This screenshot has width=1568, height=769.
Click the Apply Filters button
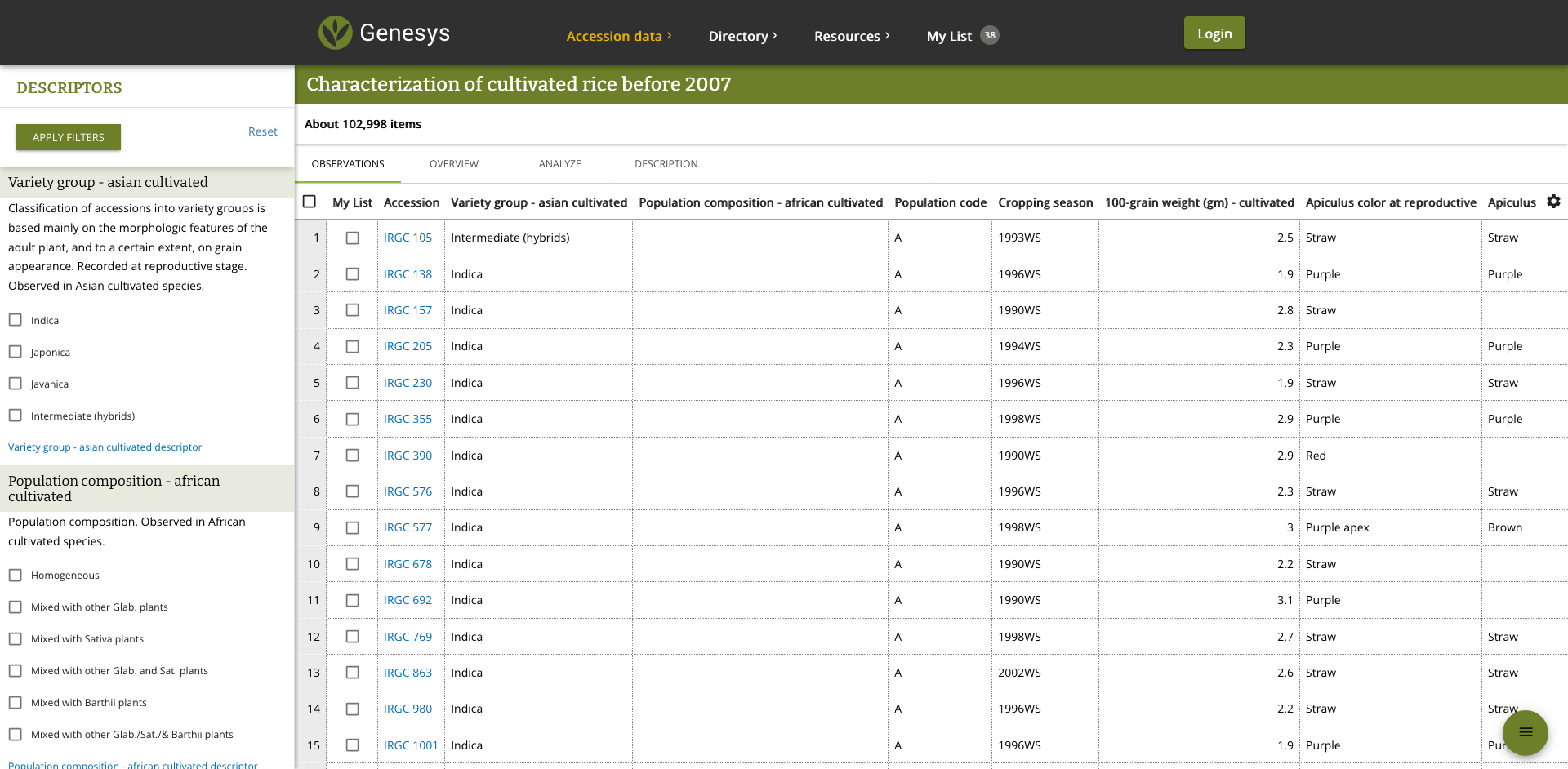pyautogui.click(x=69, y=137)
